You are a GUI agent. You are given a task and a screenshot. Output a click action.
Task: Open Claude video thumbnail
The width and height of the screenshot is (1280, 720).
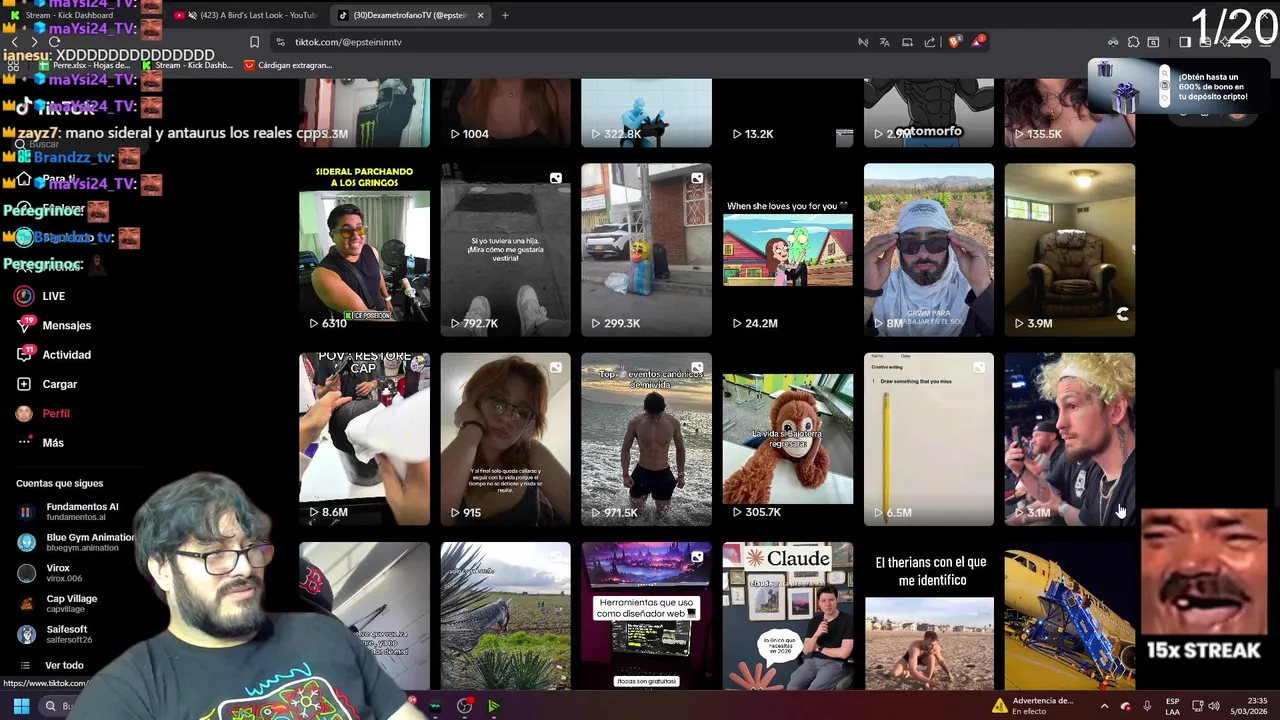pyautogui.click(x=788, y=616)
